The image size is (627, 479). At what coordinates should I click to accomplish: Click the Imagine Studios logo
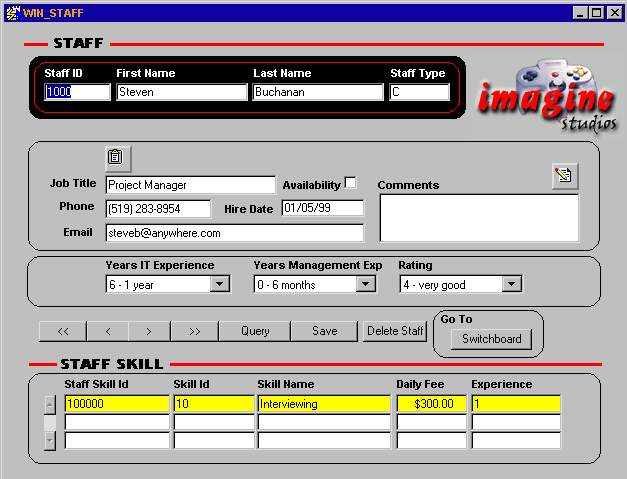point(545,98)
